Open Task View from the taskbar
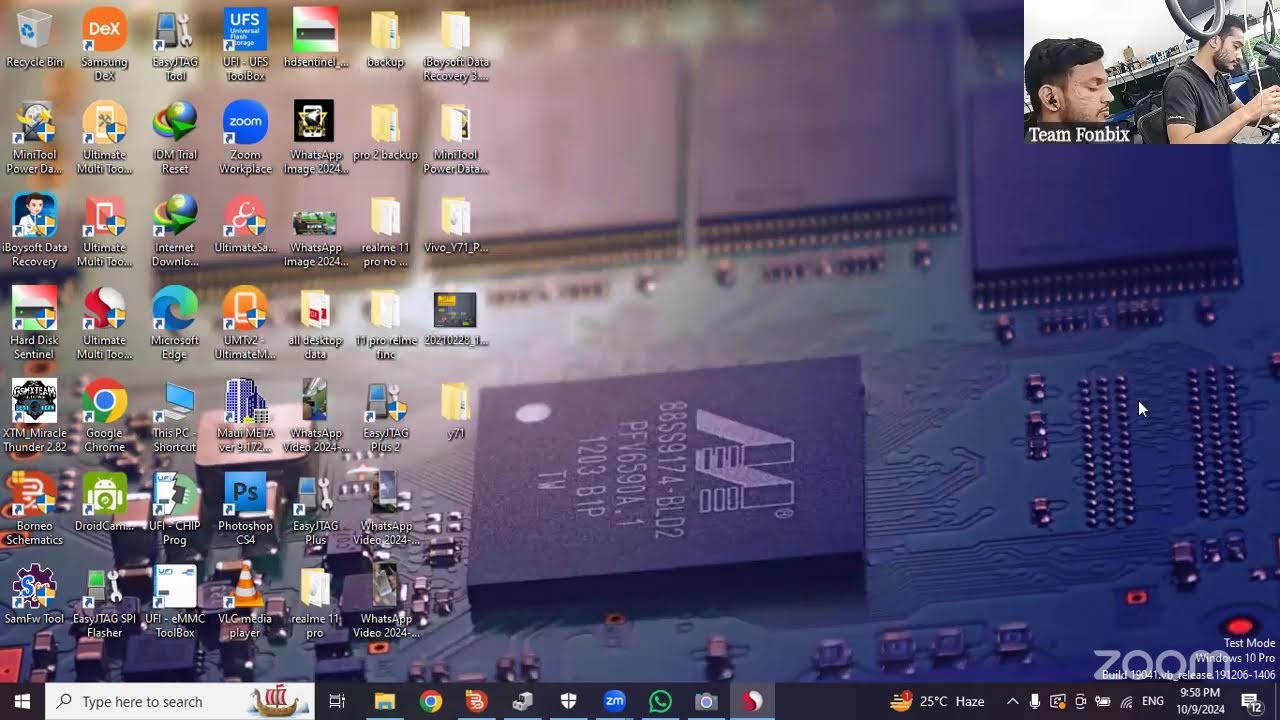 coord(337,701)
